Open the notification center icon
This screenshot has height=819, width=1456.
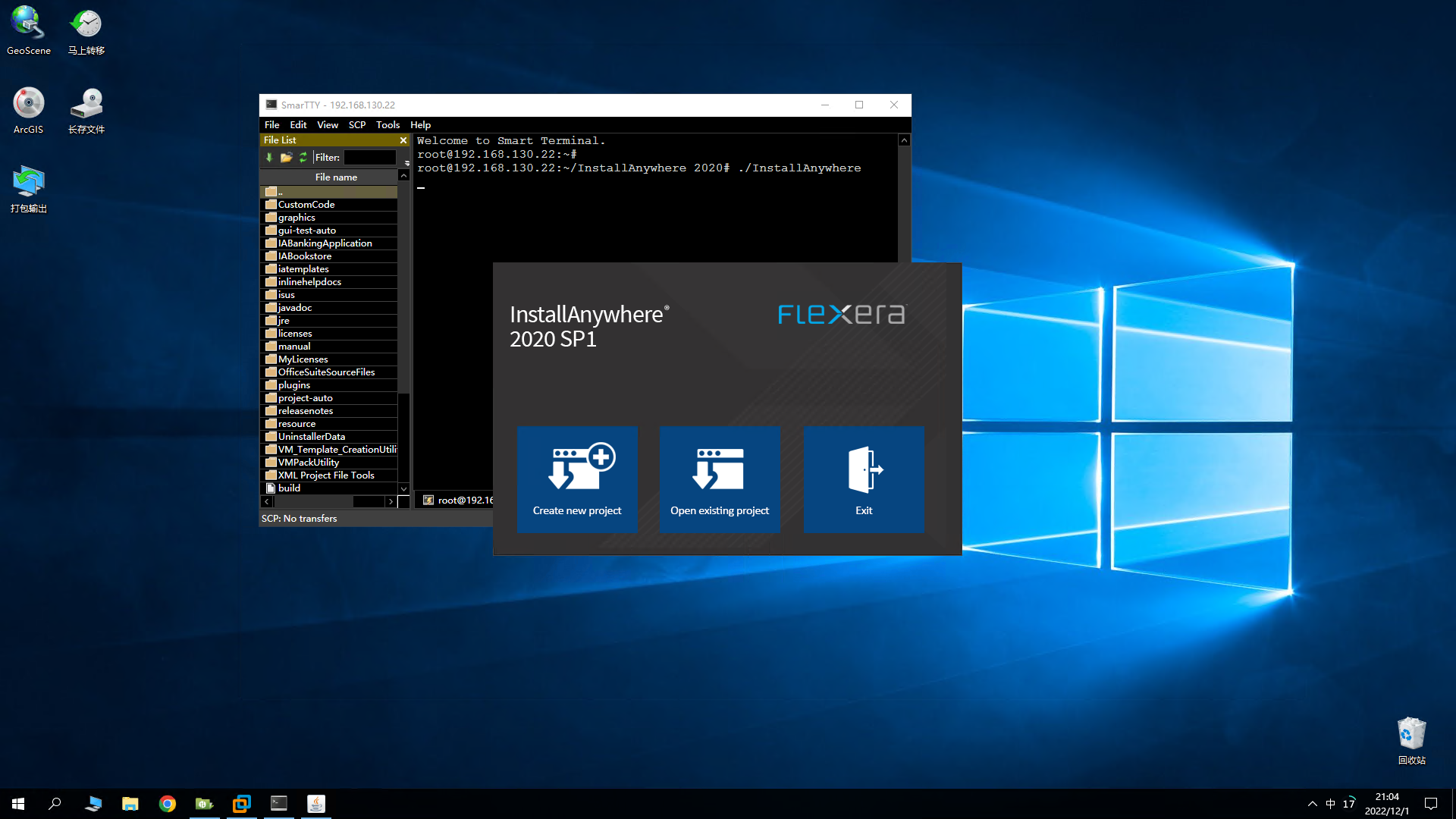[1431, 804]
